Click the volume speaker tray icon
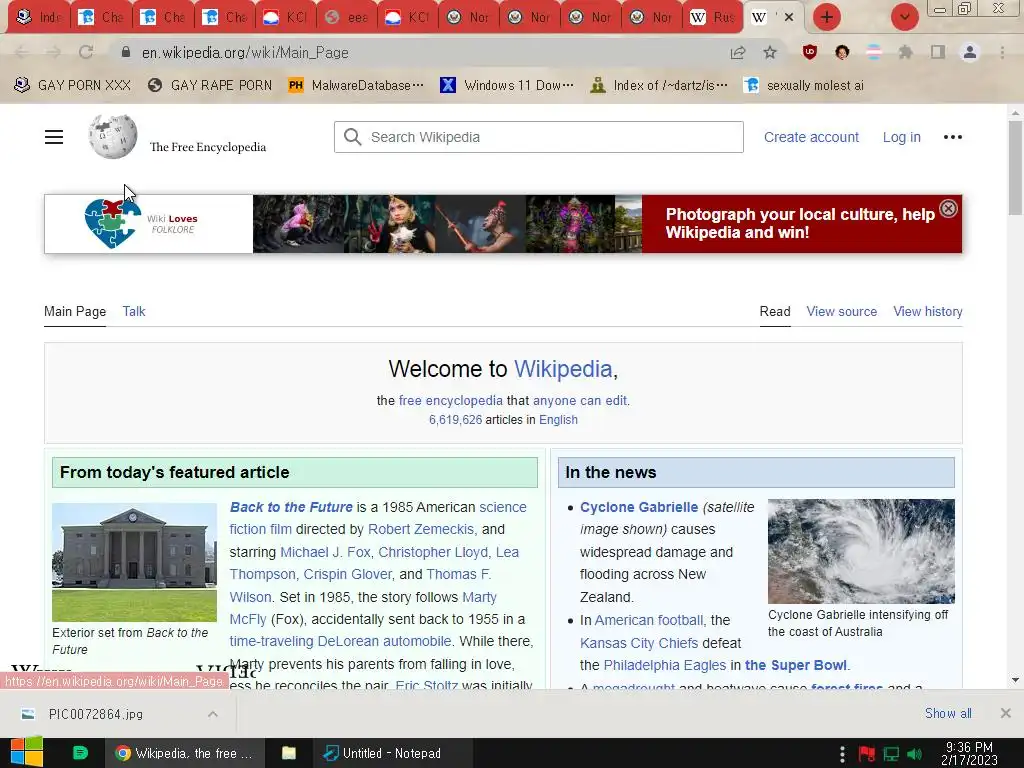This screenshot has width=1024, height=768. click(915, 754)
